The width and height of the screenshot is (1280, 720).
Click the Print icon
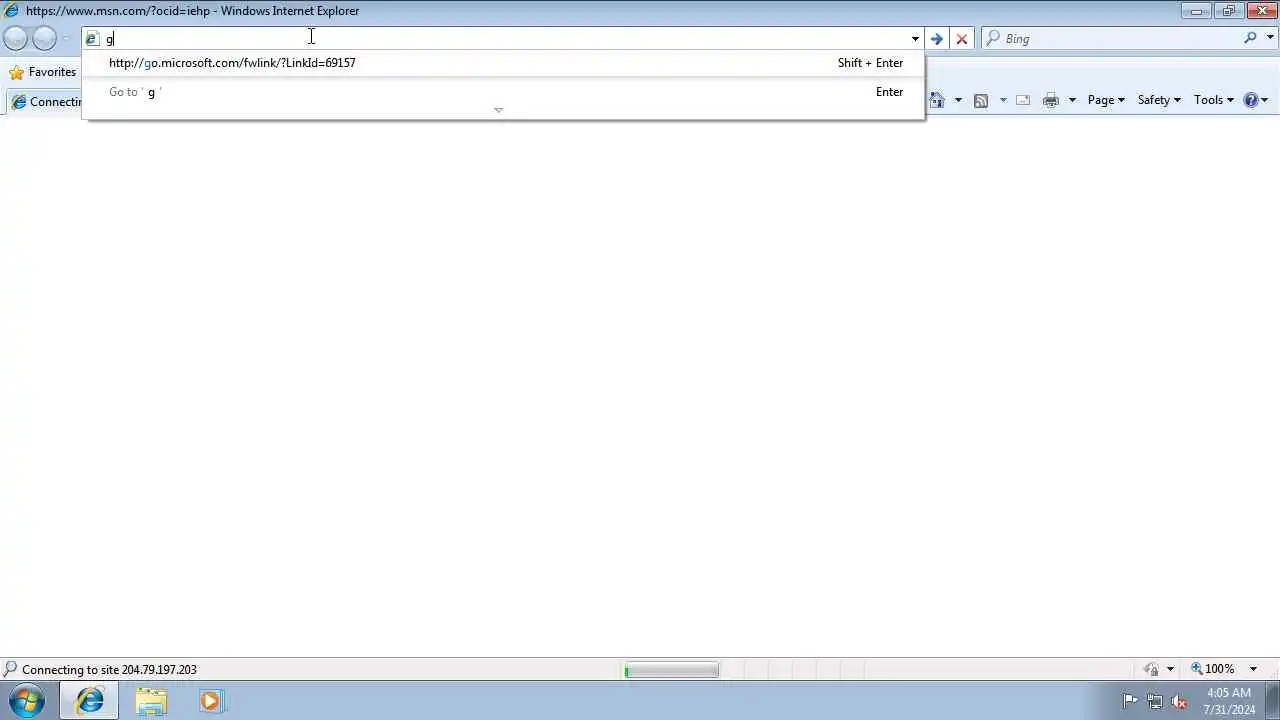point(1051,100)
